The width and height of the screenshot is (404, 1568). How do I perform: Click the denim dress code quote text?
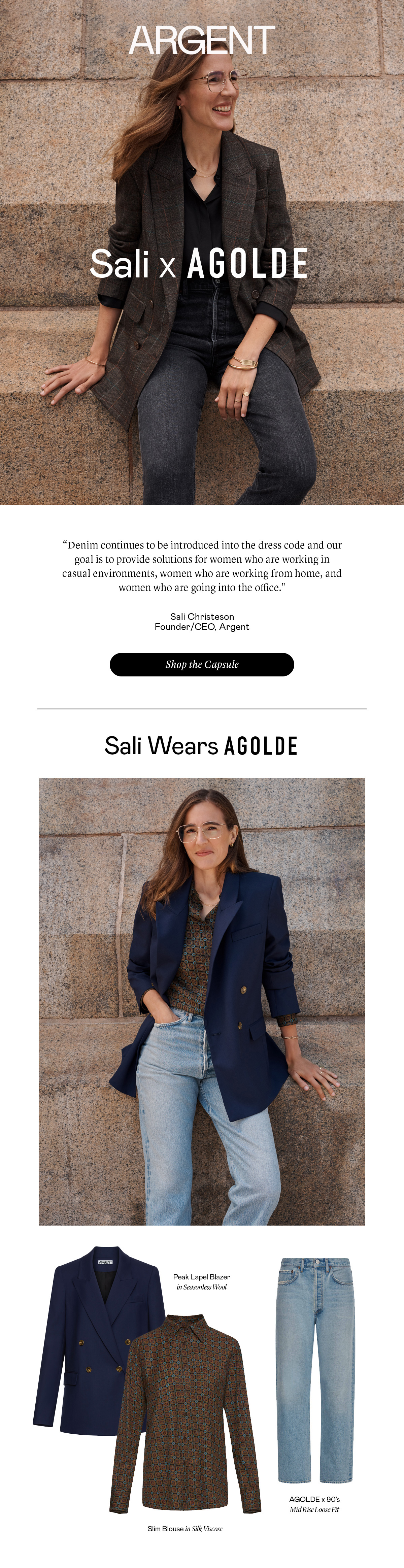click(x=202, y=566)
